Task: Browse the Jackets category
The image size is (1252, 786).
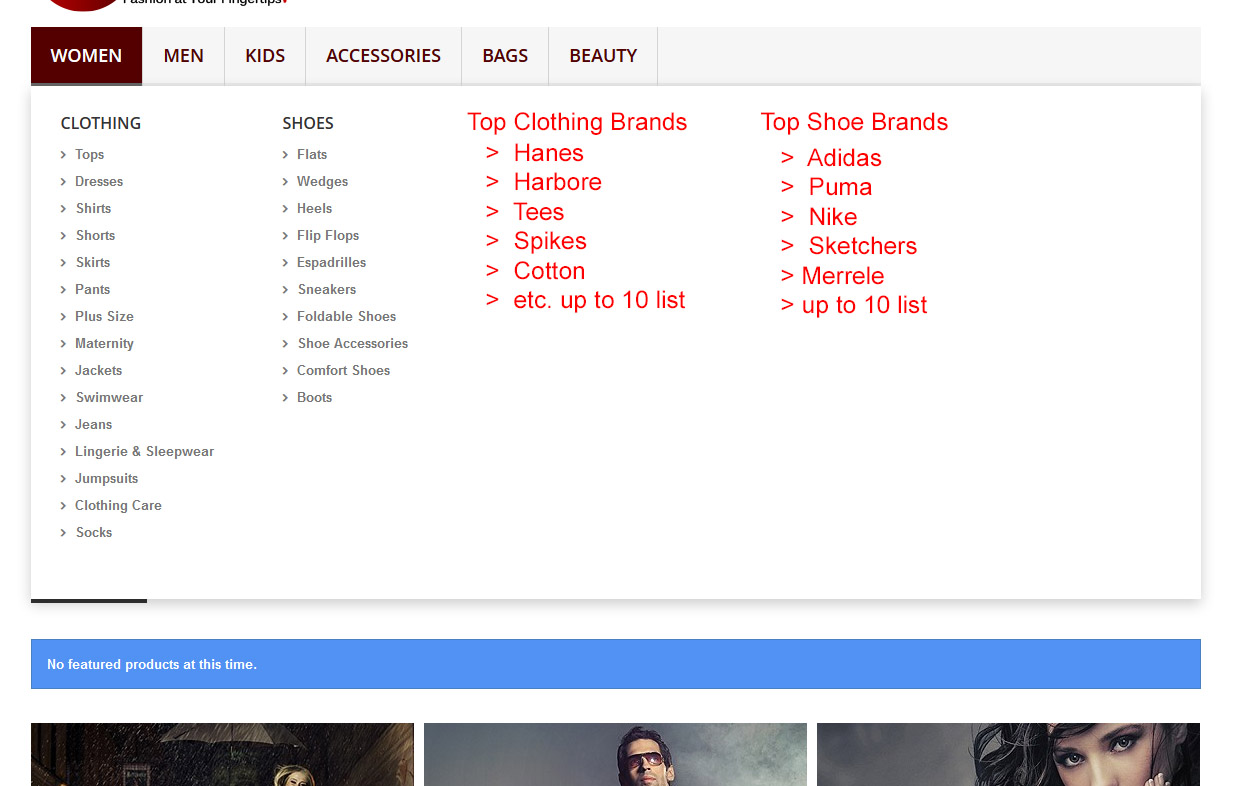Action: point(98,370)
